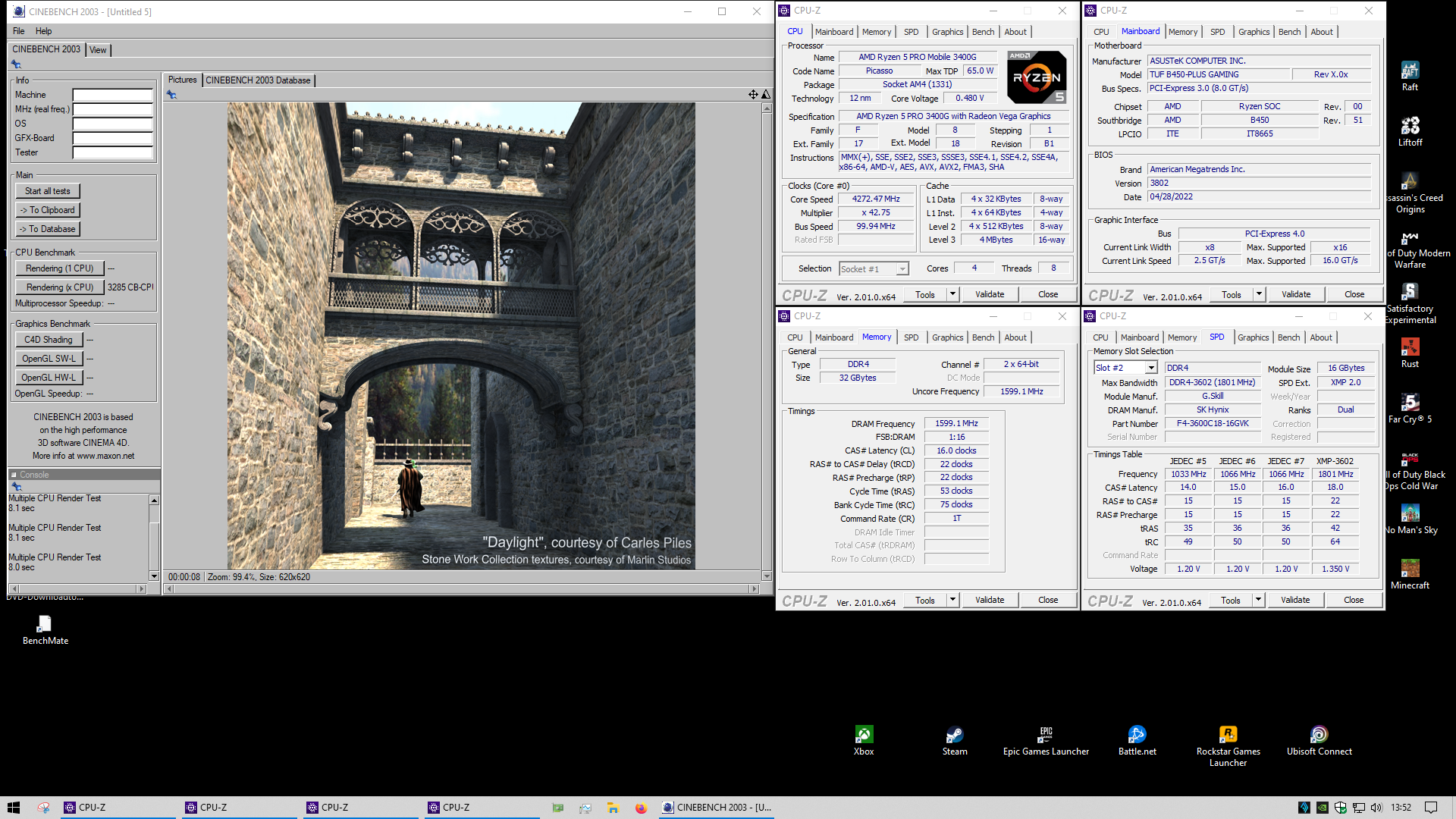Click the volume icon in system tray
Image resolution: width=1456 pixels, height=819 pixels.
[x=1376, y=808]
